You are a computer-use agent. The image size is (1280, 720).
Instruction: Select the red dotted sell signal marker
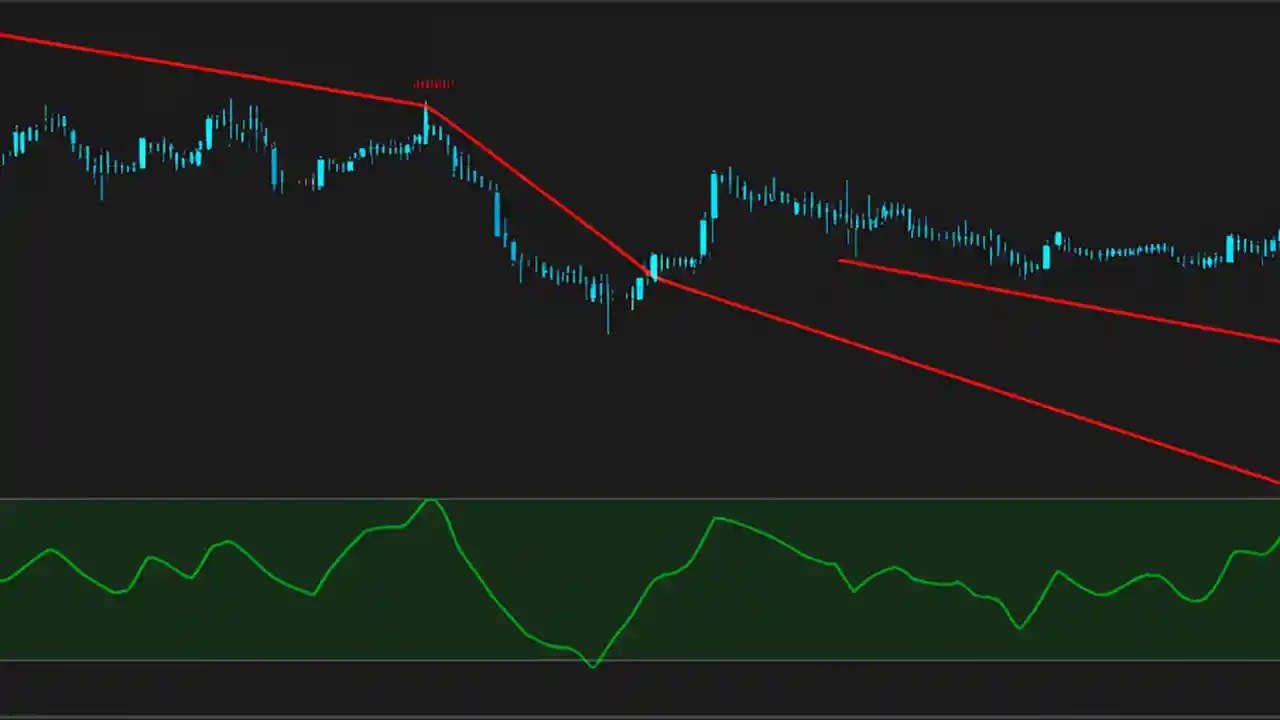pos(433,84)
